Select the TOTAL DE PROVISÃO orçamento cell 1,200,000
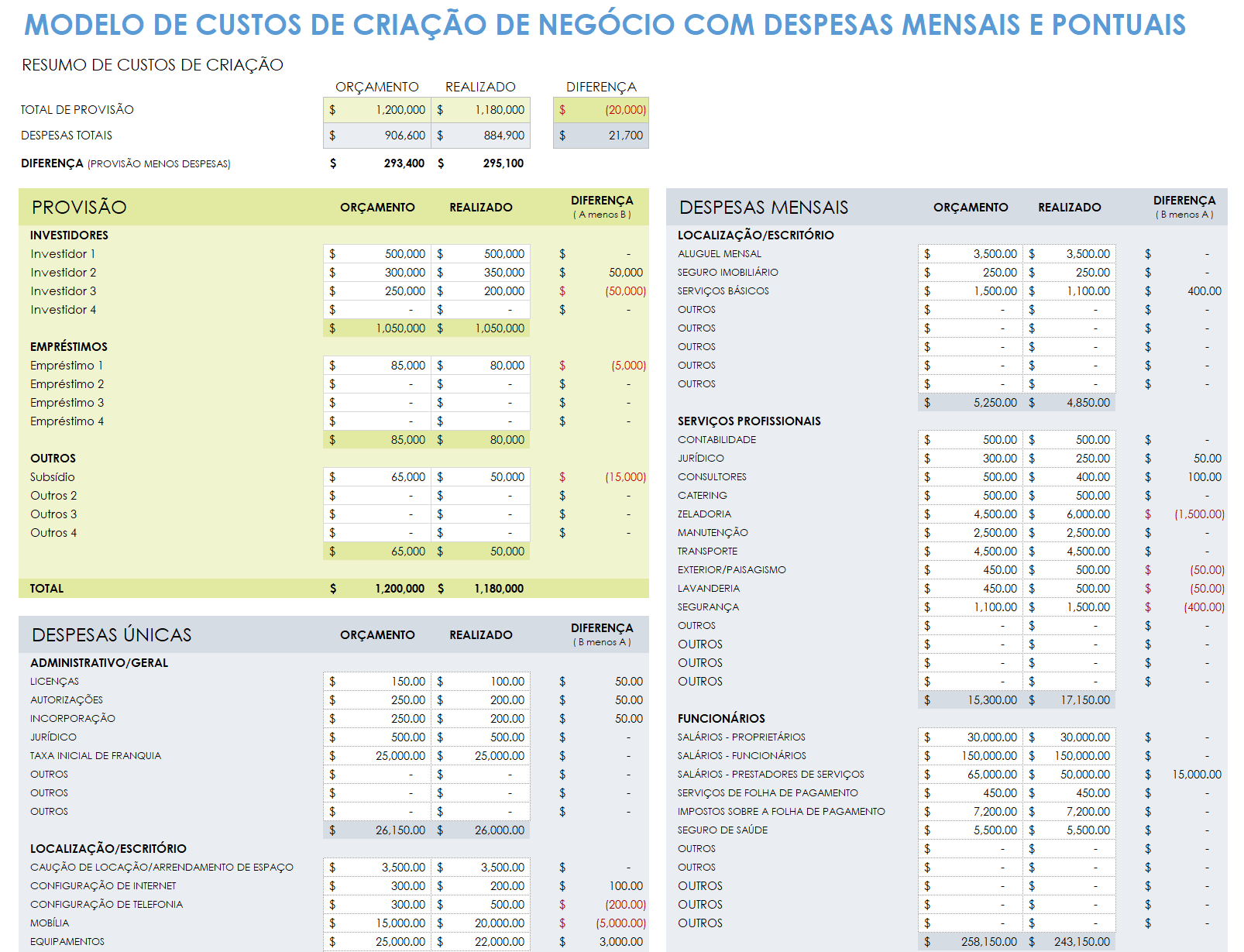1244x952 pixels. [376, 110]
